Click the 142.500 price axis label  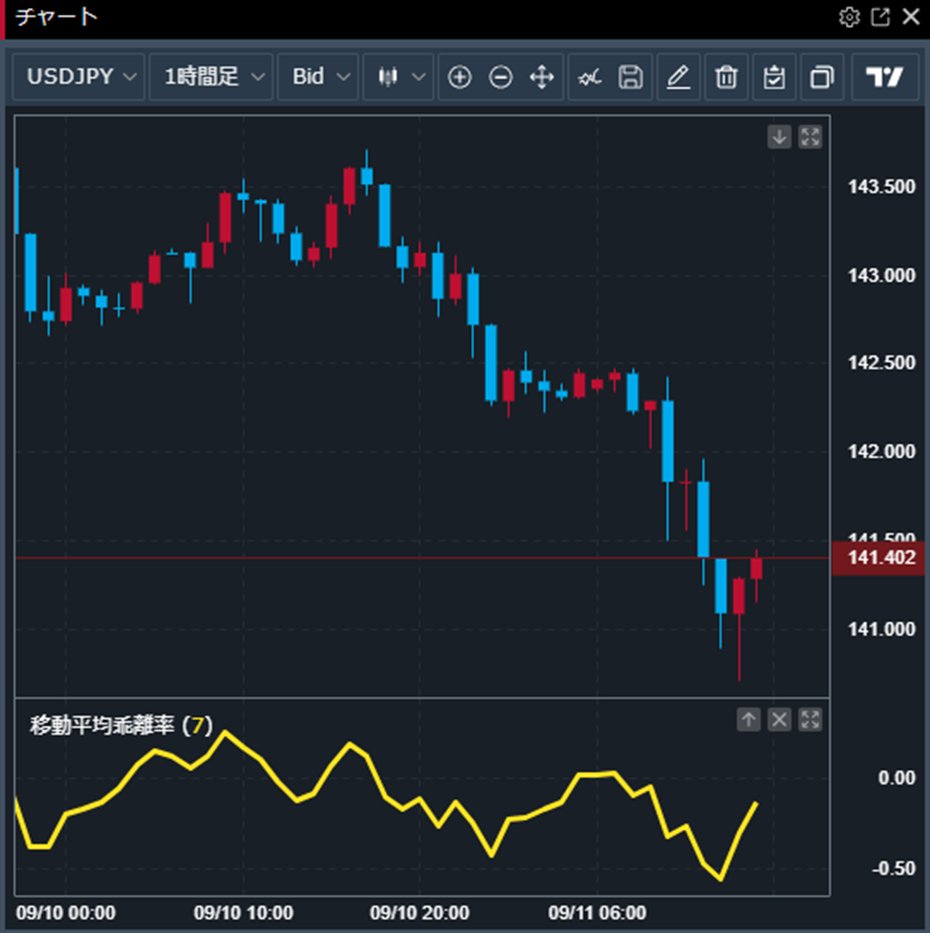881,362
